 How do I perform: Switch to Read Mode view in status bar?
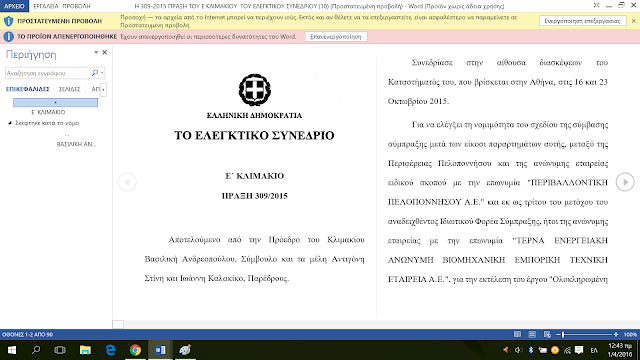pos(517,334)
